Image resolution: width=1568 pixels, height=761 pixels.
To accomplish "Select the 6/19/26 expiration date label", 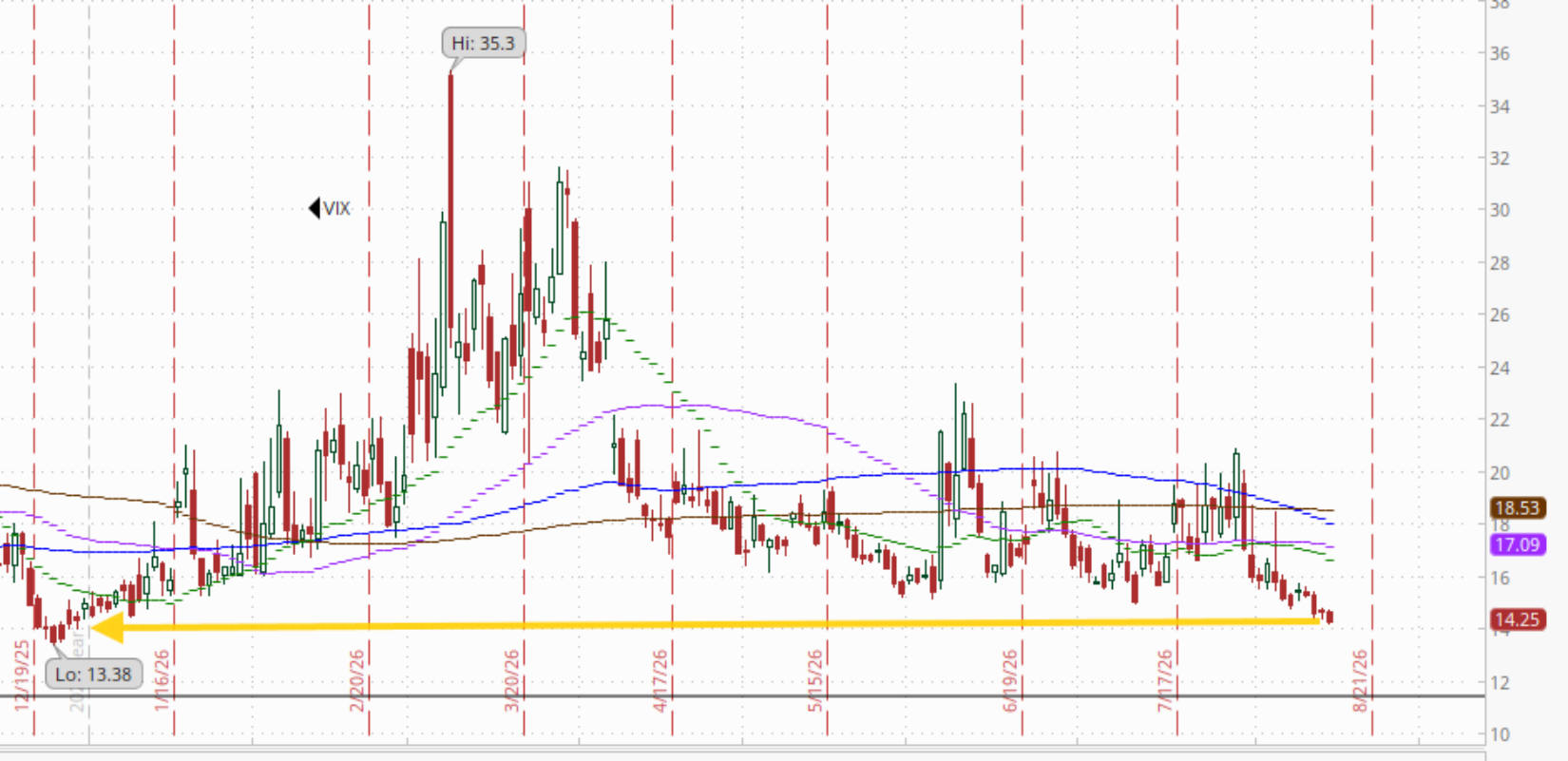I will click(x=1010, y=679).
